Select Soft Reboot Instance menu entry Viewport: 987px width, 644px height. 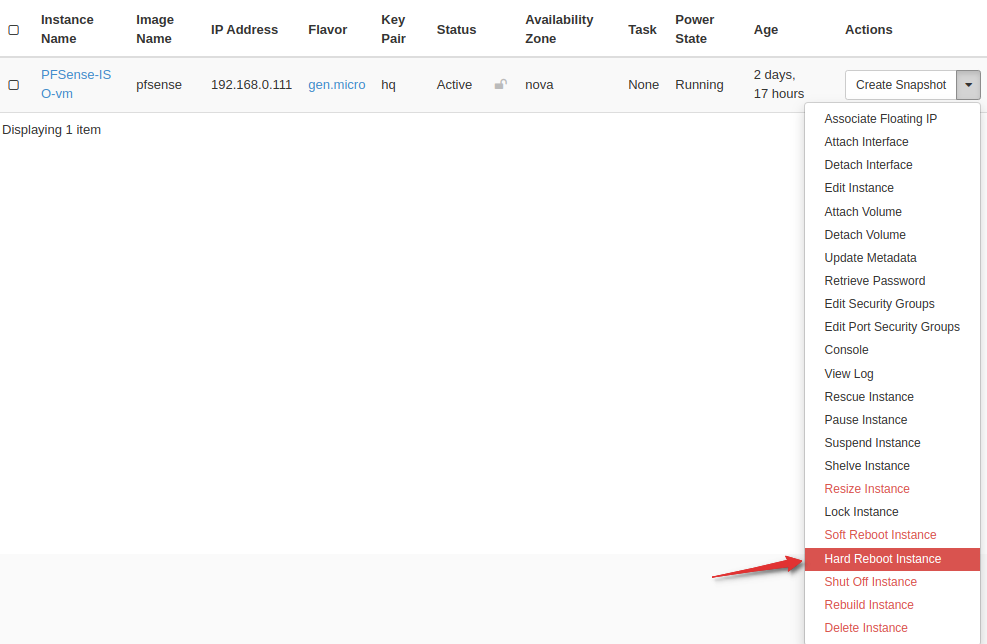pos(880,535)
